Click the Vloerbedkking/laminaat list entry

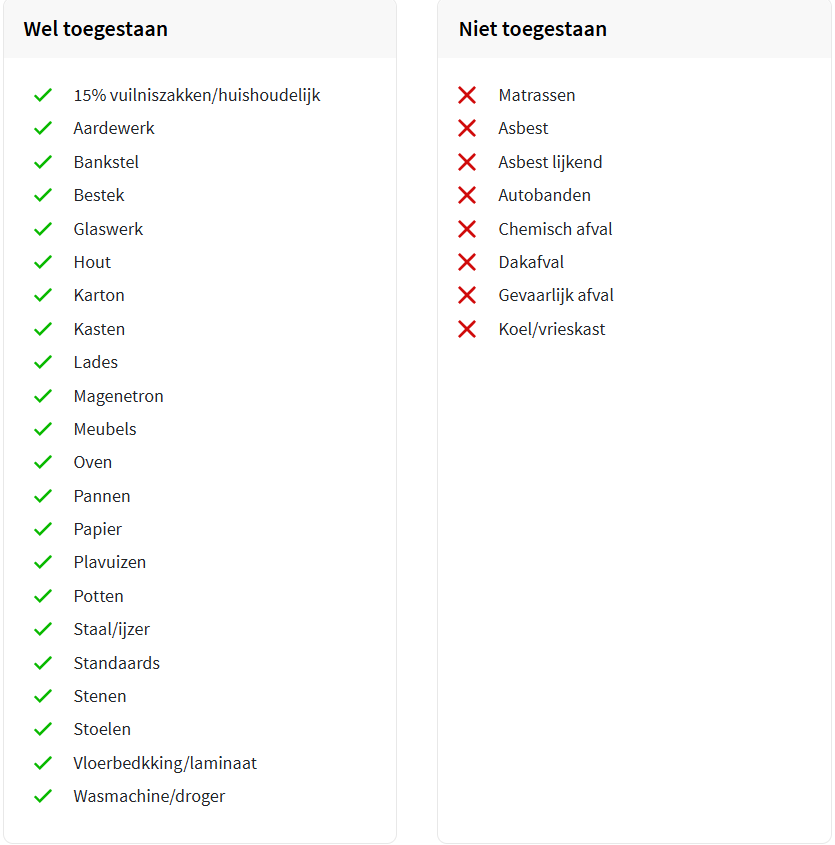pyautogui.click(x=165, y=763)
